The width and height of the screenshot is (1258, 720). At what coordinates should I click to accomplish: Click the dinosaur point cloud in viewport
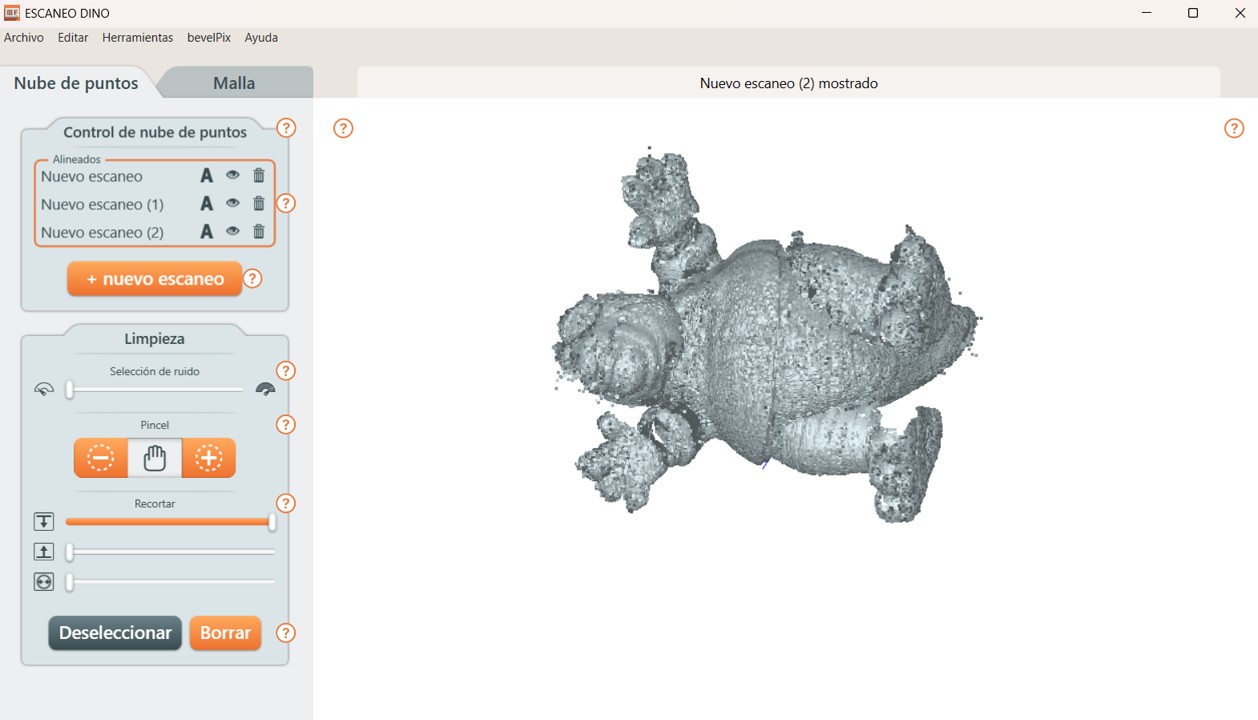[767, 335]
